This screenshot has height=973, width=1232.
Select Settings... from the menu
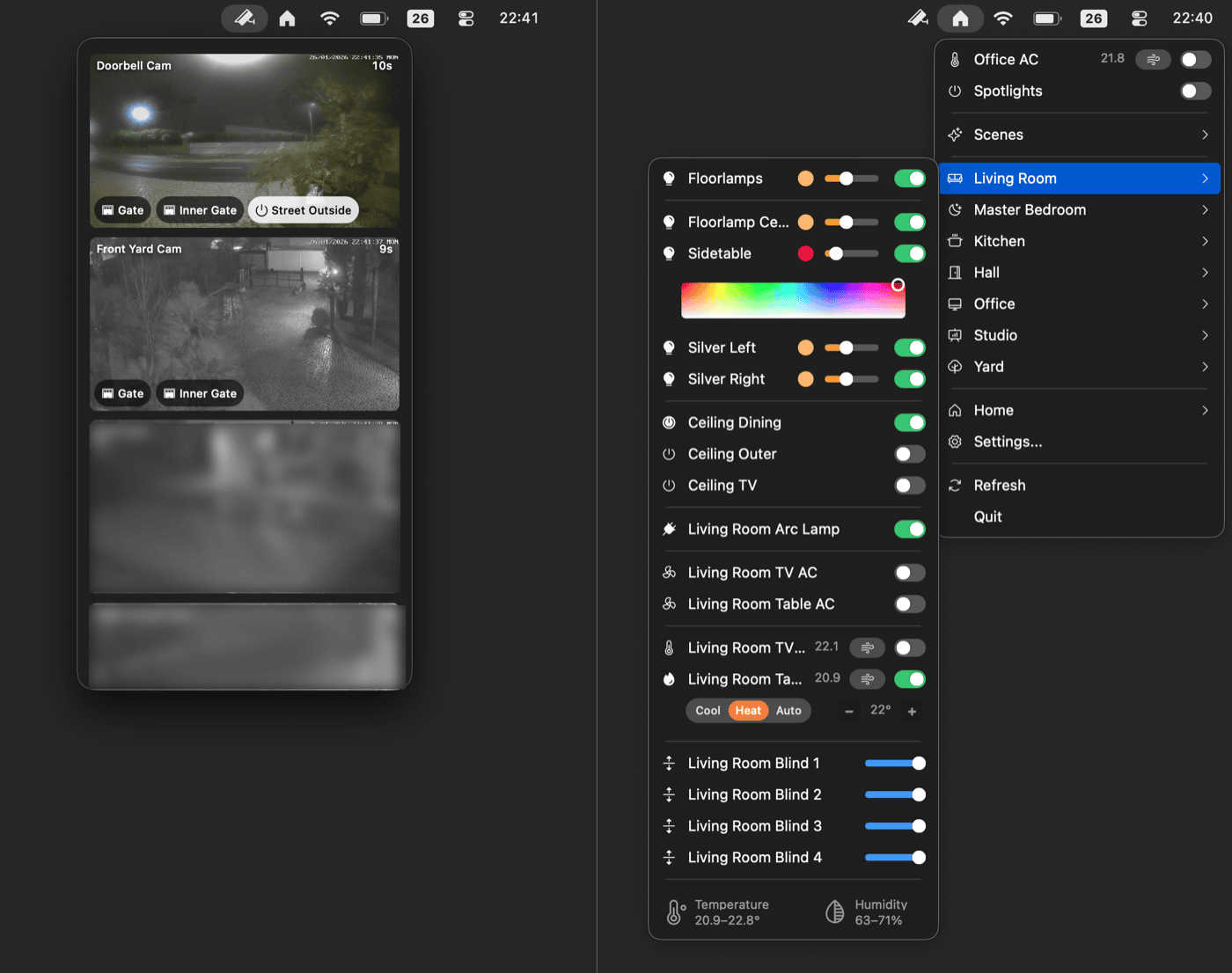[x=1007, y=442]
